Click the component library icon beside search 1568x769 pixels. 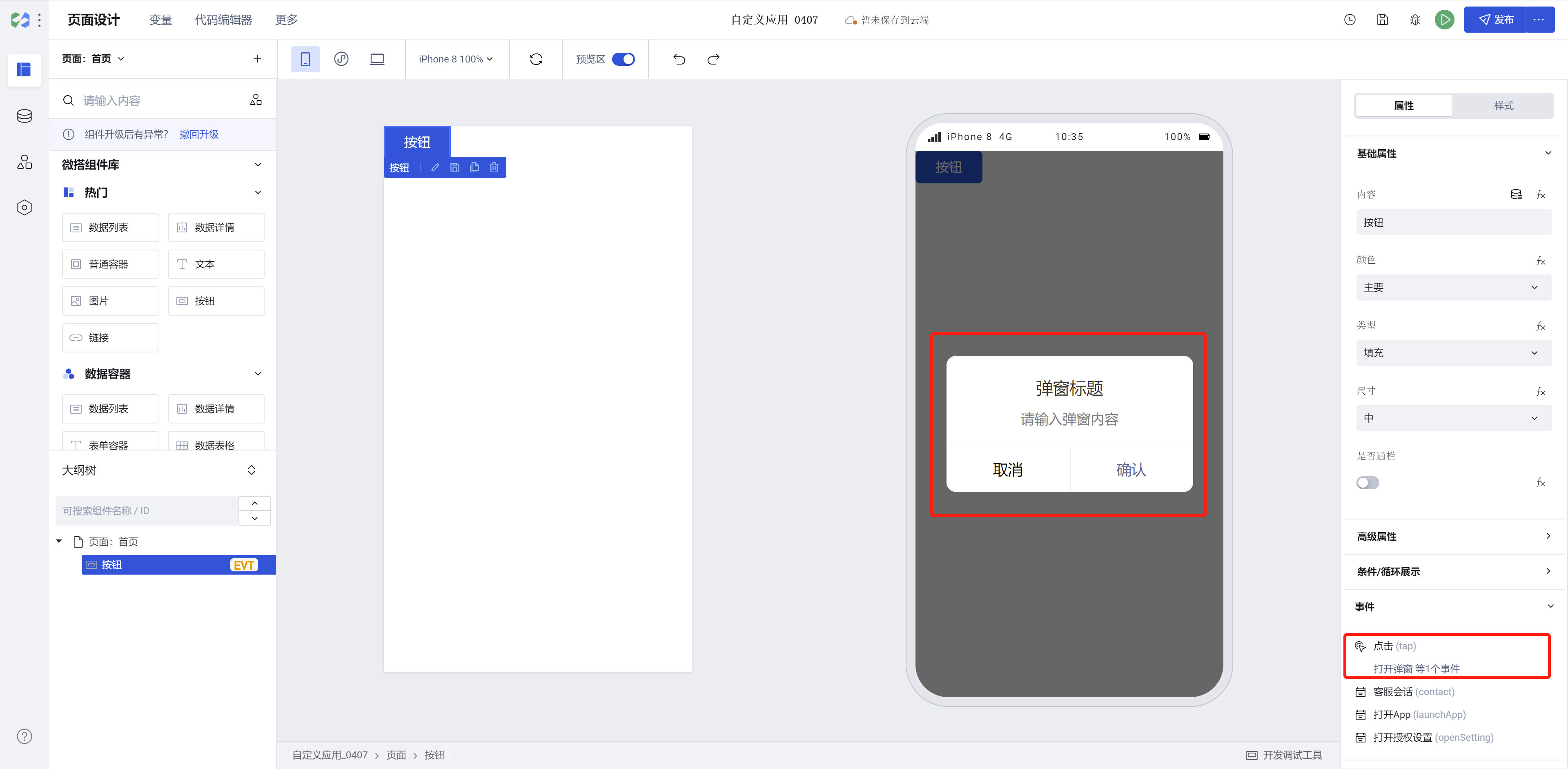[x=256, y=100]
